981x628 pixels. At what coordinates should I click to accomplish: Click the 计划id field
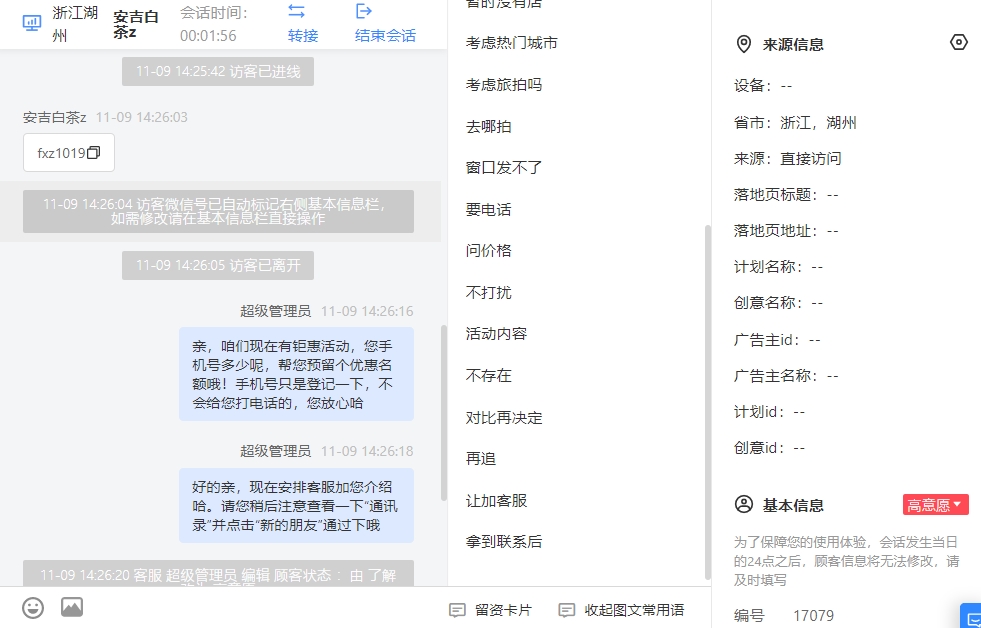[x=770, y=412]
